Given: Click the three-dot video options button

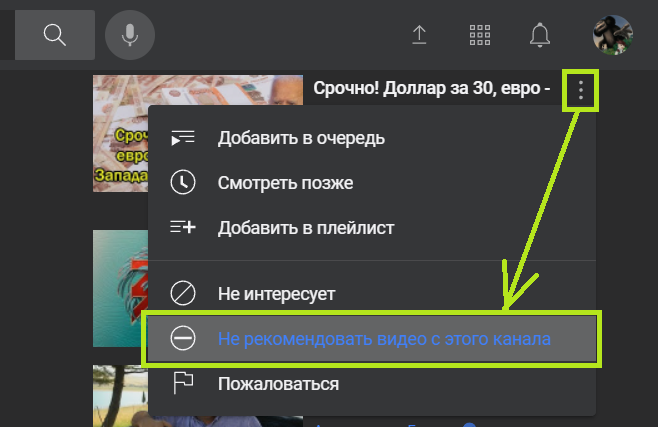Looking at the screenshot, I should (x=581, y=90).
